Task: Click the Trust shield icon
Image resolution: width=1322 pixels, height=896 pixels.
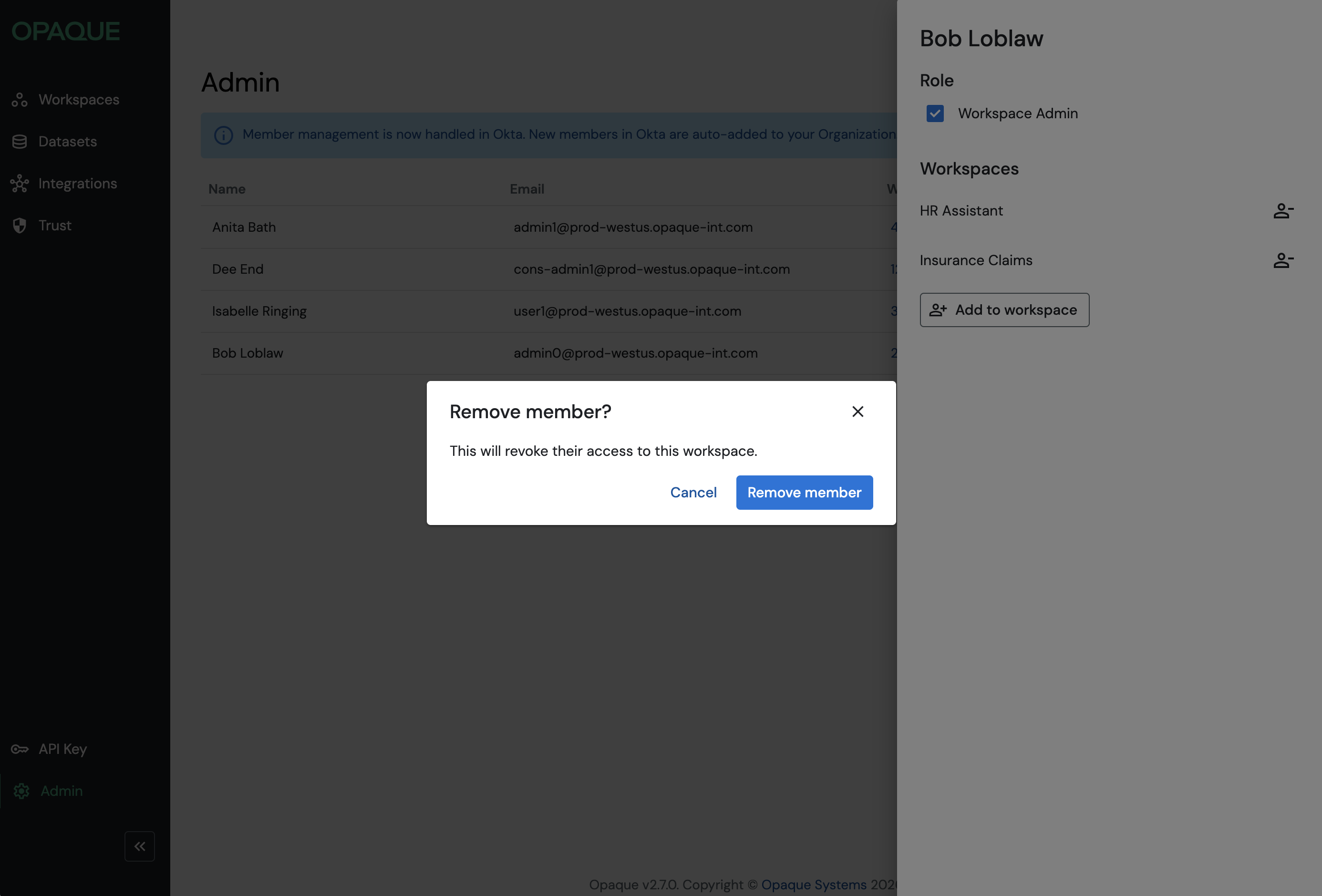Action: tap(20, 226)
